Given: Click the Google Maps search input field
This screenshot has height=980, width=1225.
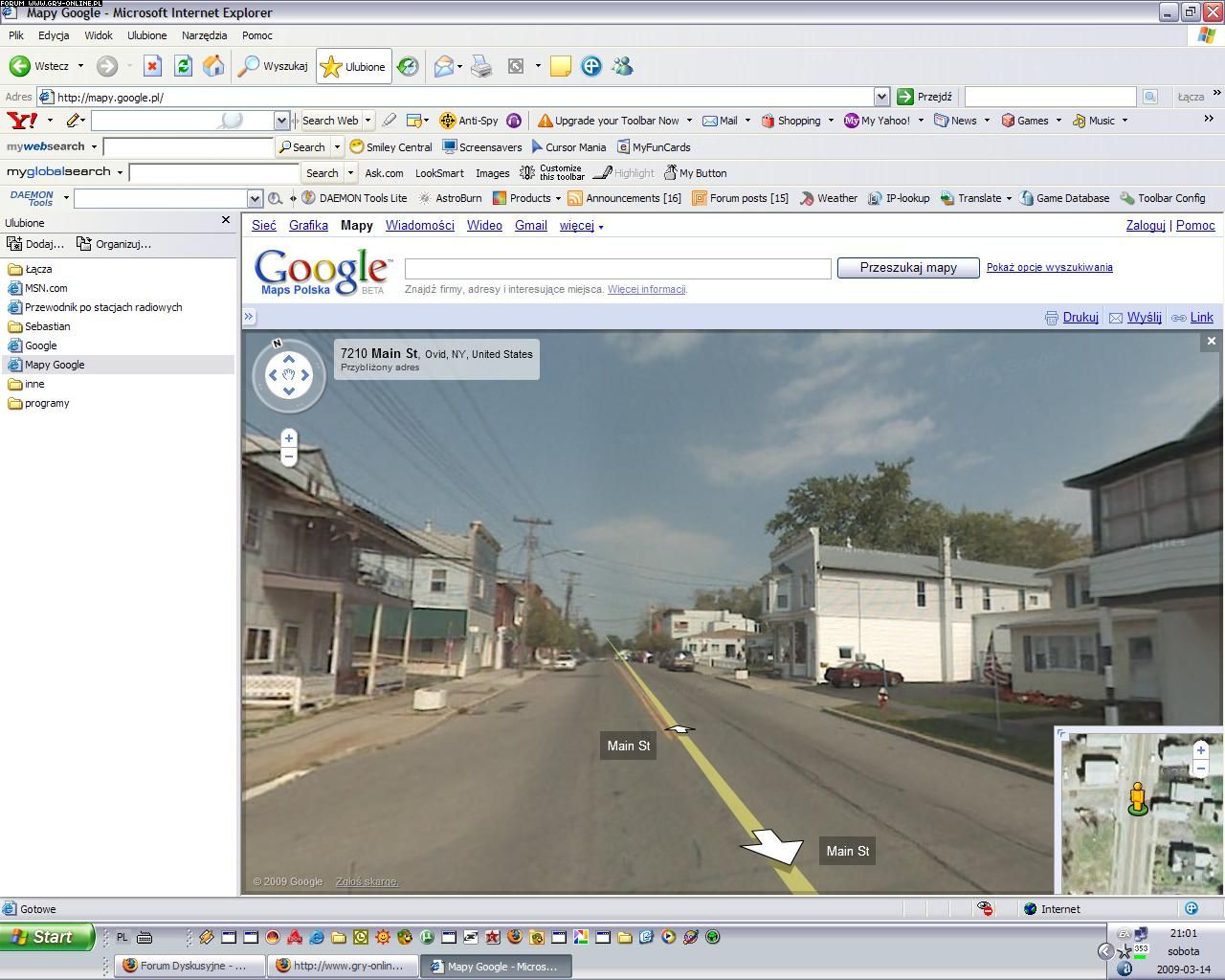Looking at the screenshot, I should pos(617,269).
